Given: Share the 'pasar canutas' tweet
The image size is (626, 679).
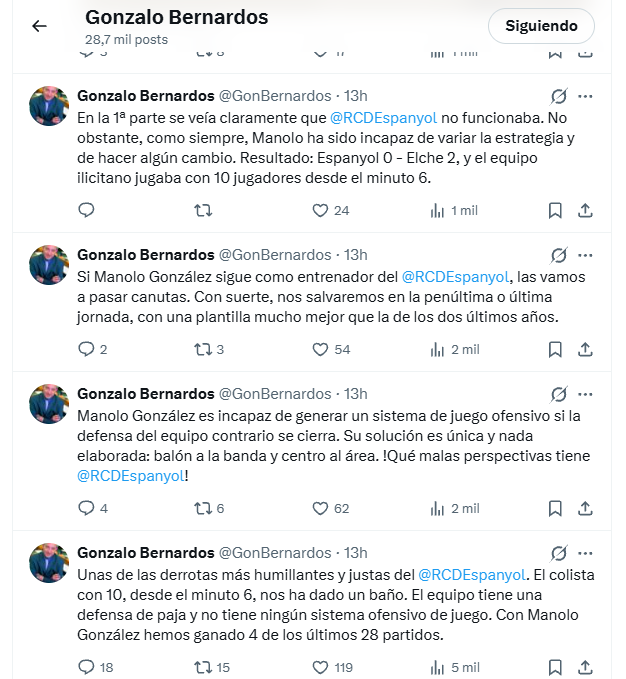Looking at the screenshot, I should [x=585, y=349].
